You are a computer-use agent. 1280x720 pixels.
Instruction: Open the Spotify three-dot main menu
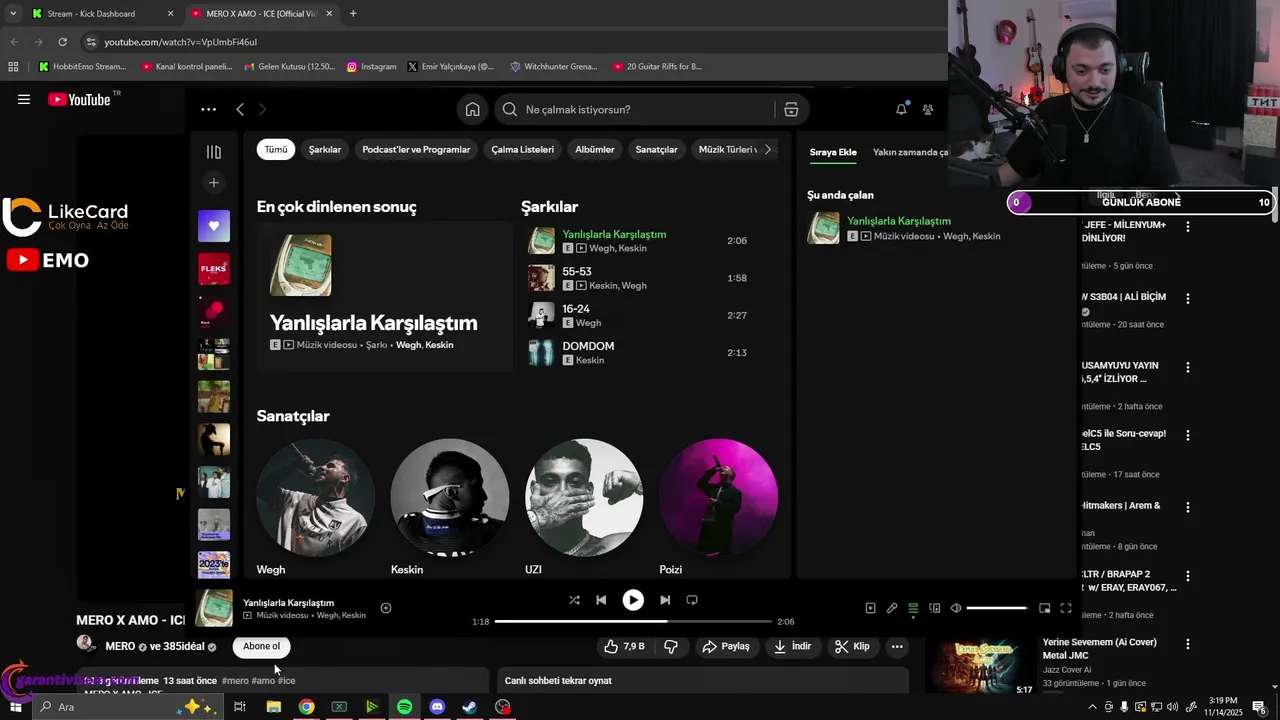pyautogui.click(x=208, y=109)
